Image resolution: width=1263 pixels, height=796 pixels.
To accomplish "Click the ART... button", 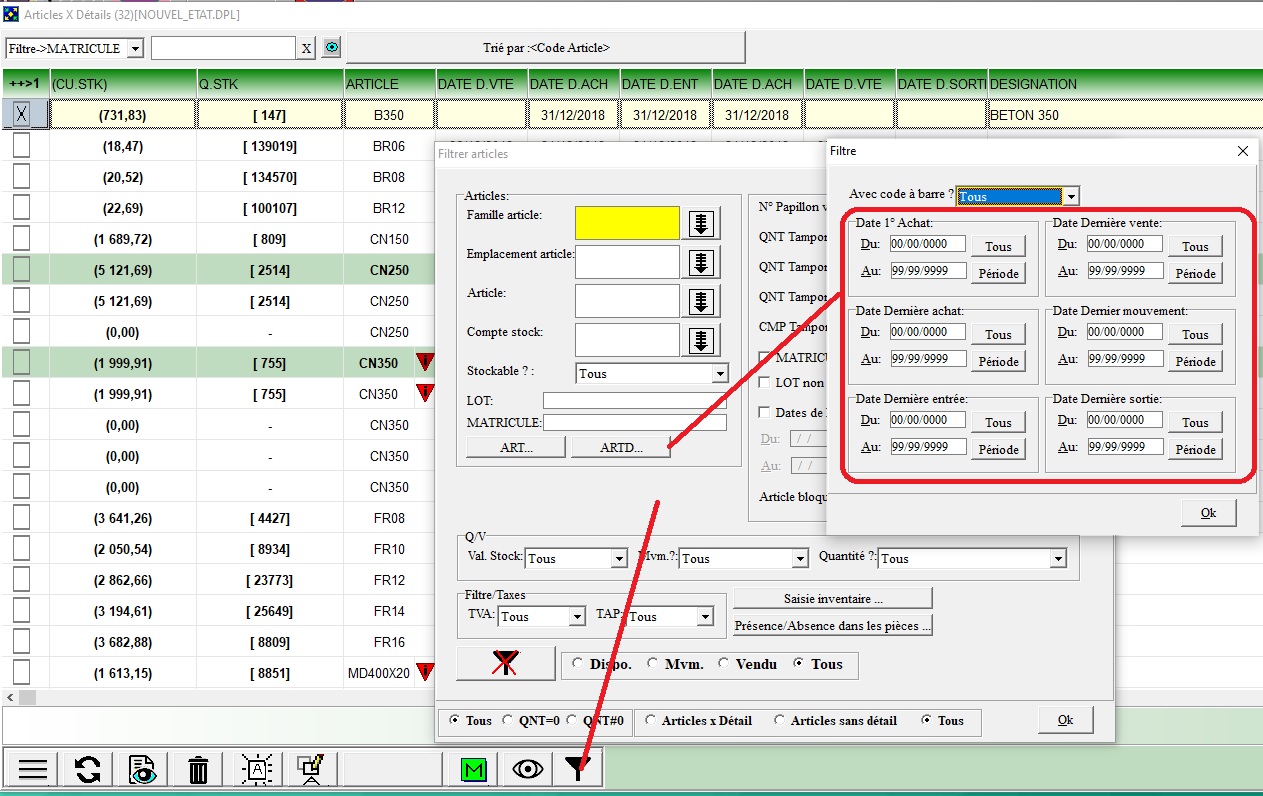I will tap(517, 448).
